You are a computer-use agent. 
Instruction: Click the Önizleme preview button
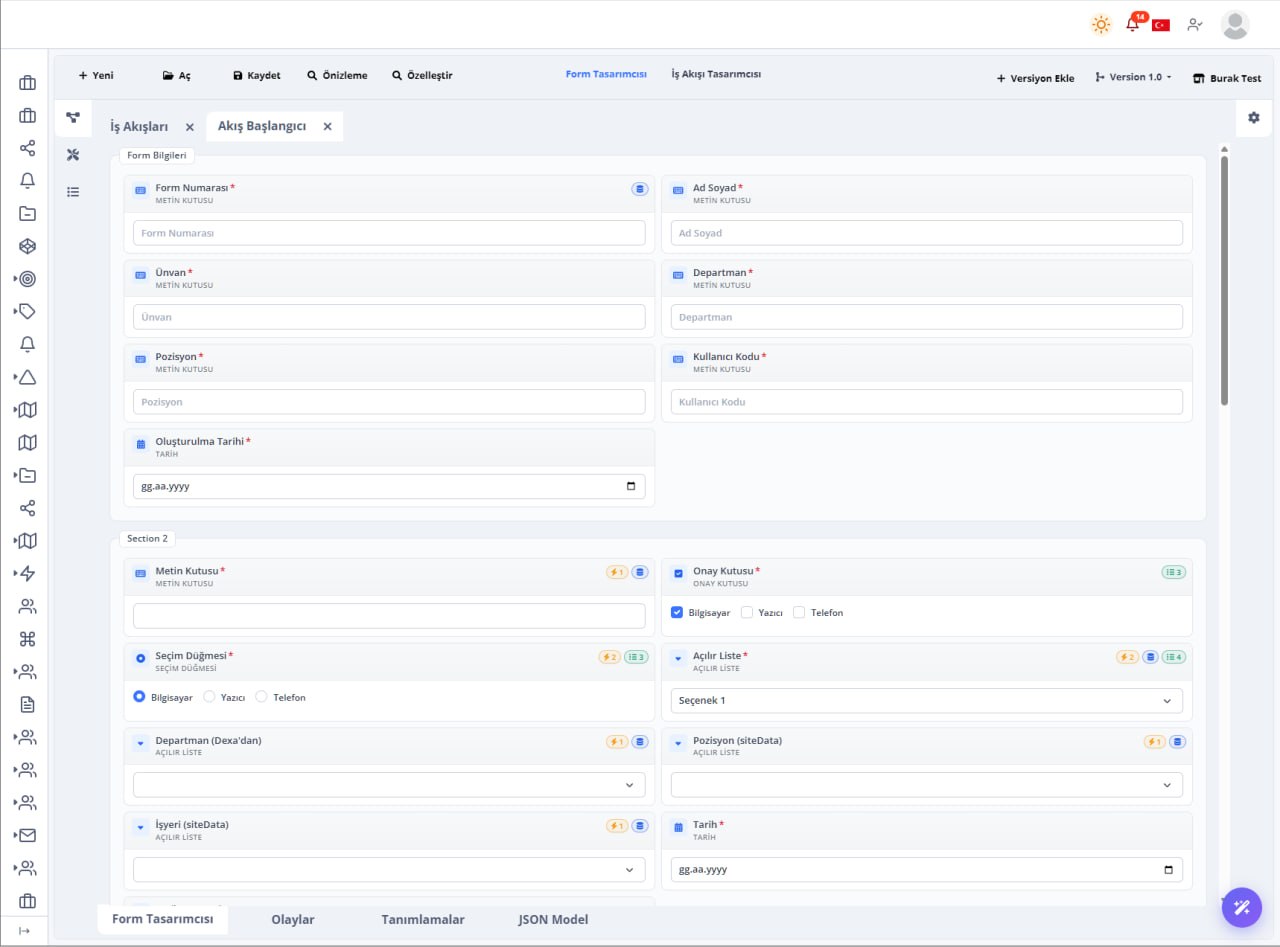click(x=337, y=75)
